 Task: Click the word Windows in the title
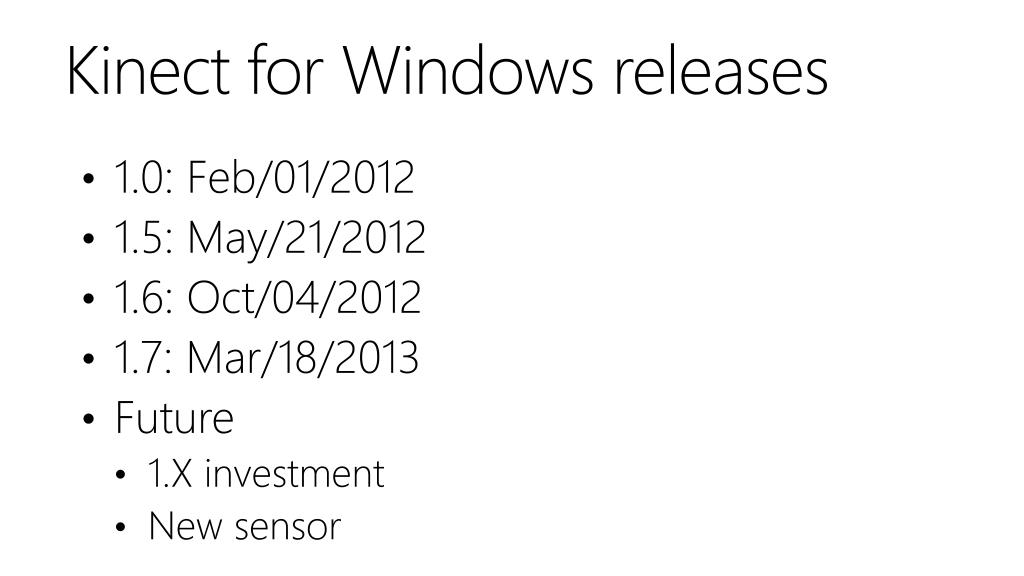(468, 71)
